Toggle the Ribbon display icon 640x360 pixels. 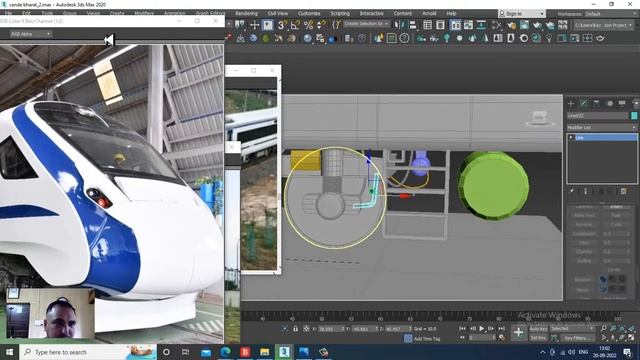pyautogui.click(x=455, y=25)
